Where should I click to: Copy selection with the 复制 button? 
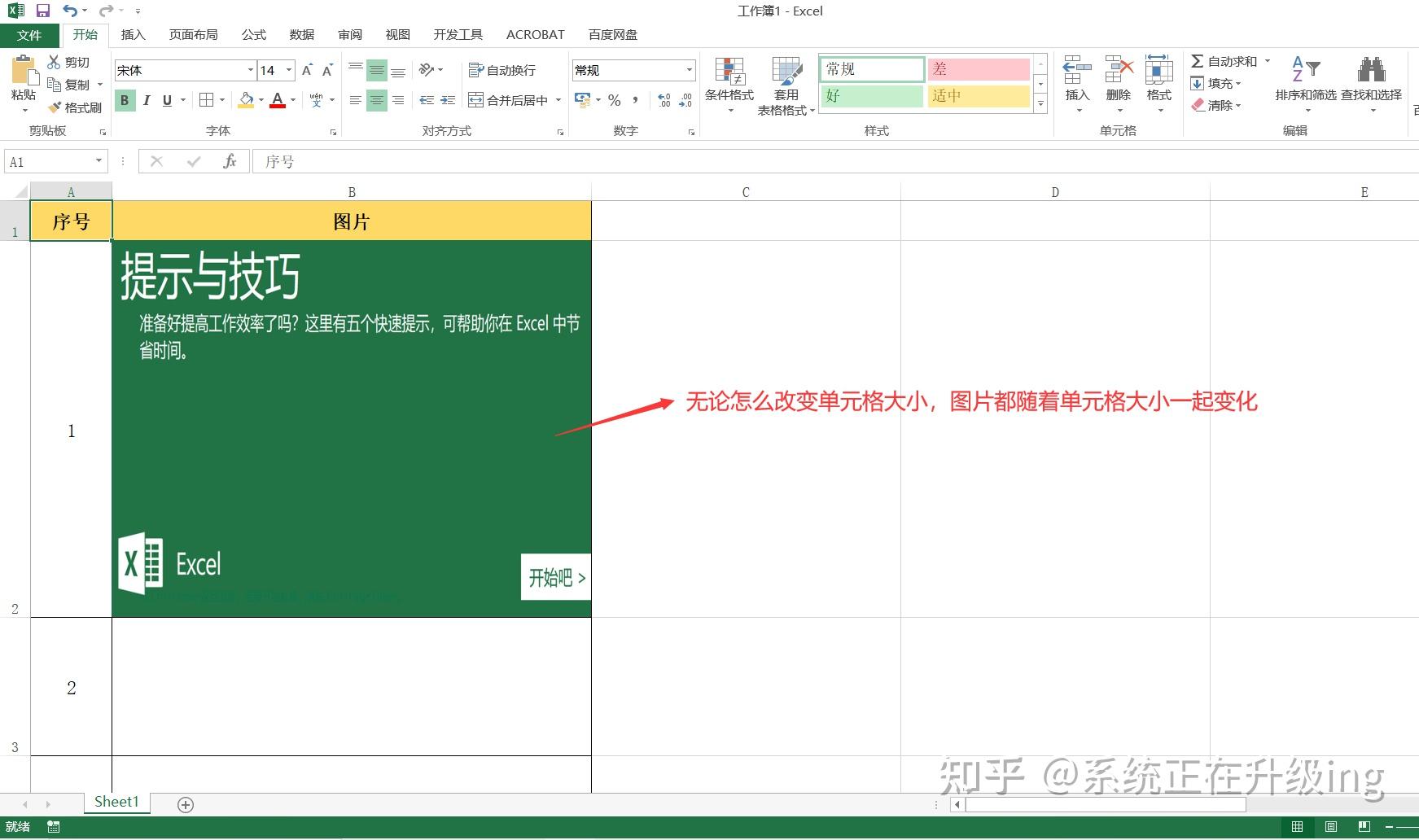point(68,85)
